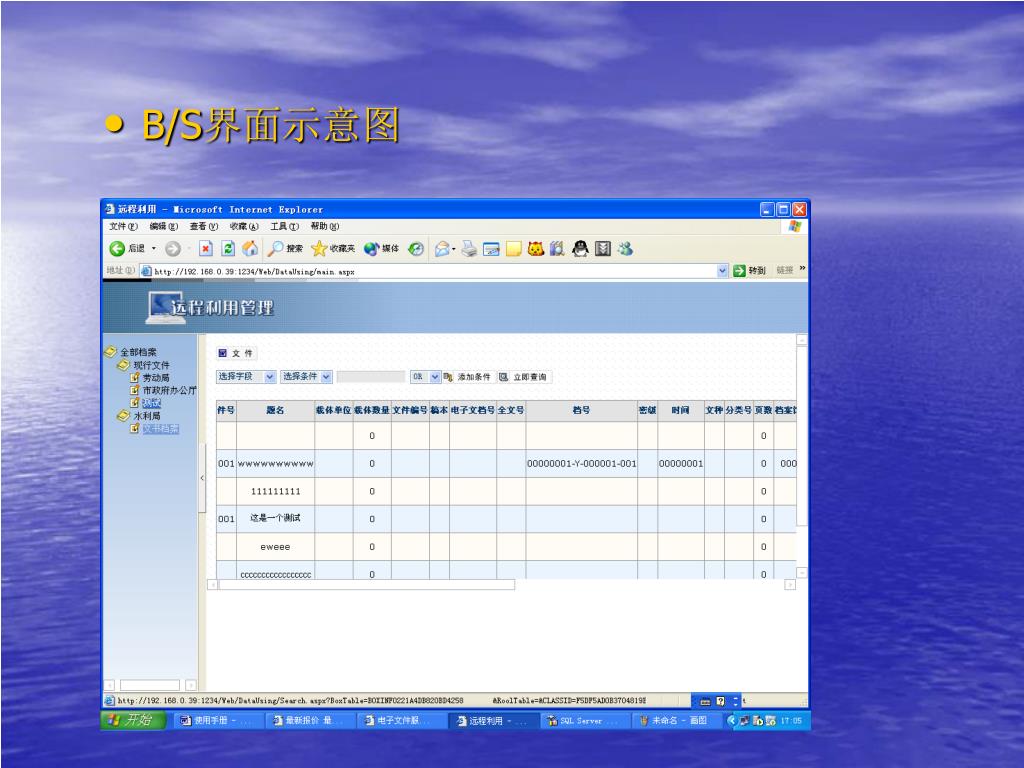Switch to SQL Server taskbar window
The width and height of the screenshot is (1024, 768).
[583, 720]
